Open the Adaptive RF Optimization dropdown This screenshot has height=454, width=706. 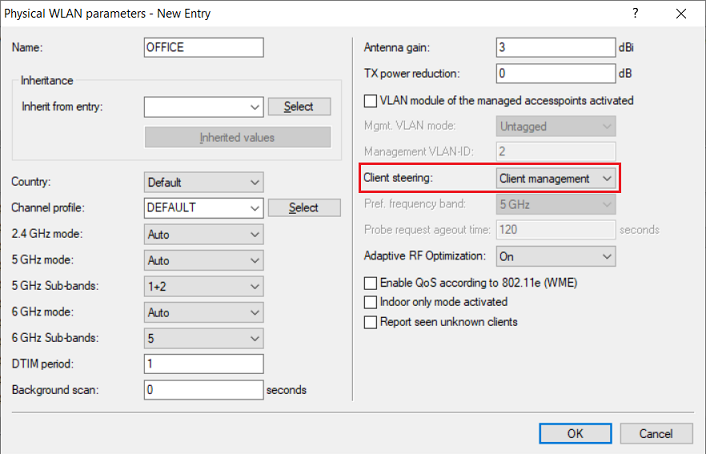pyautogui.click(x=556, y=256)
